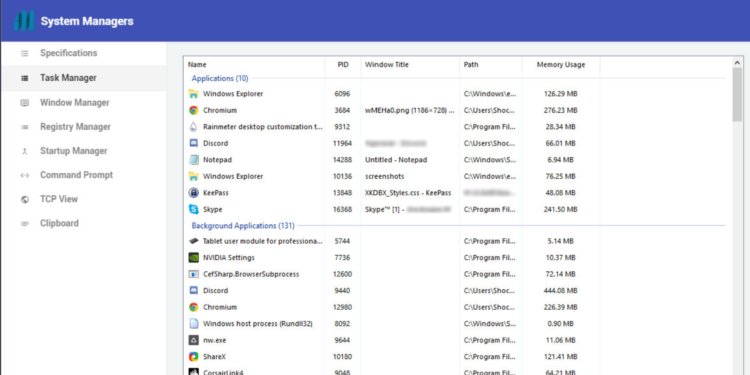Image resolution: width=750 pixels, height=375 pixels.
Task: Click memory value 0.90 MB
Action: [x=561, y=324]
